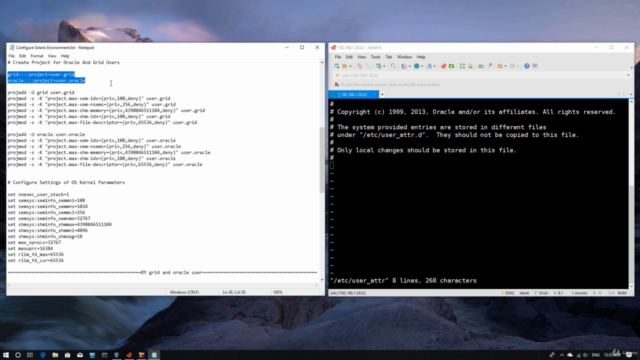Open the Xshell Window menu
Image resolution: width=640 pixels, height=360 pixels.
point(404,57)
